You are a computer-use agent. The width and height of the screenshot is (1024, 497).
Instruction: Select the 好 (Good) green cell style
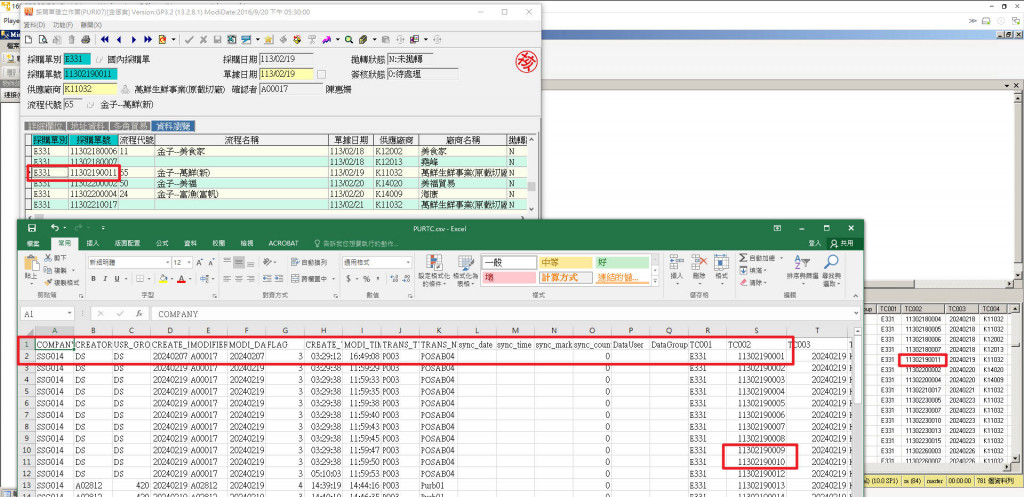[621, 262]
